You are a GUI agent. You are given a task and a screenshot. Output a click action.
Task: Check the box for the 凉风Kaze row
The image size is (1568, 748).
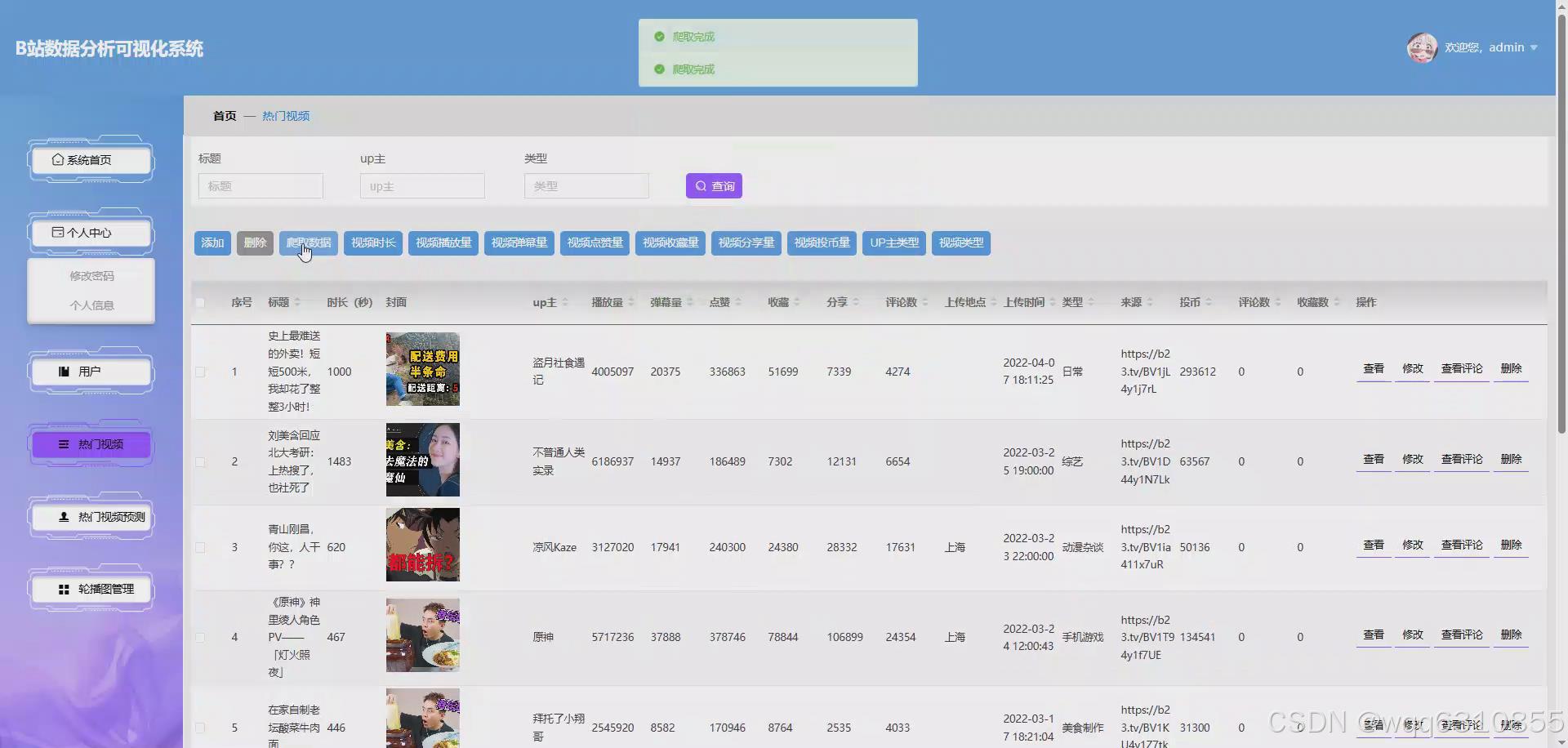[x=200, y=547]
